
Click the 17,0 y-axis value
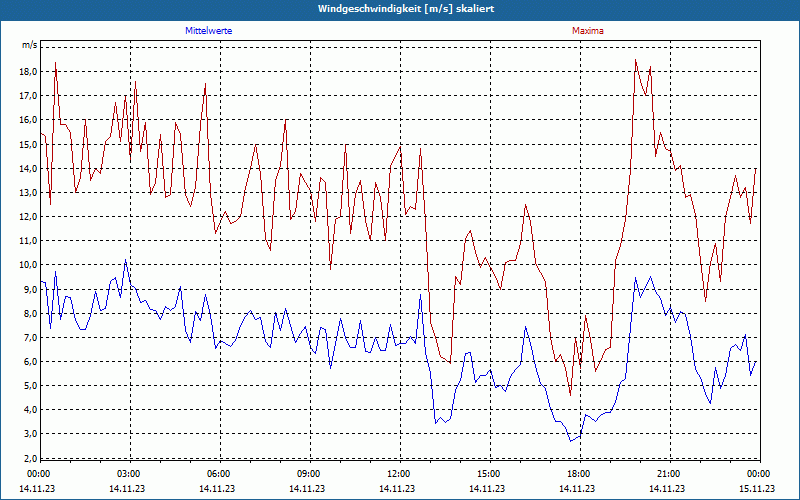pos(29,96)
